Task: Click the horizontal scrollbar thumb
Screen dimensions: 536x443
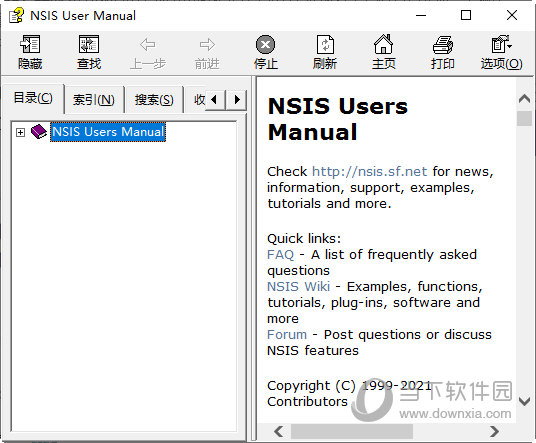Action: pyautogui.click(x=352, y=431)
